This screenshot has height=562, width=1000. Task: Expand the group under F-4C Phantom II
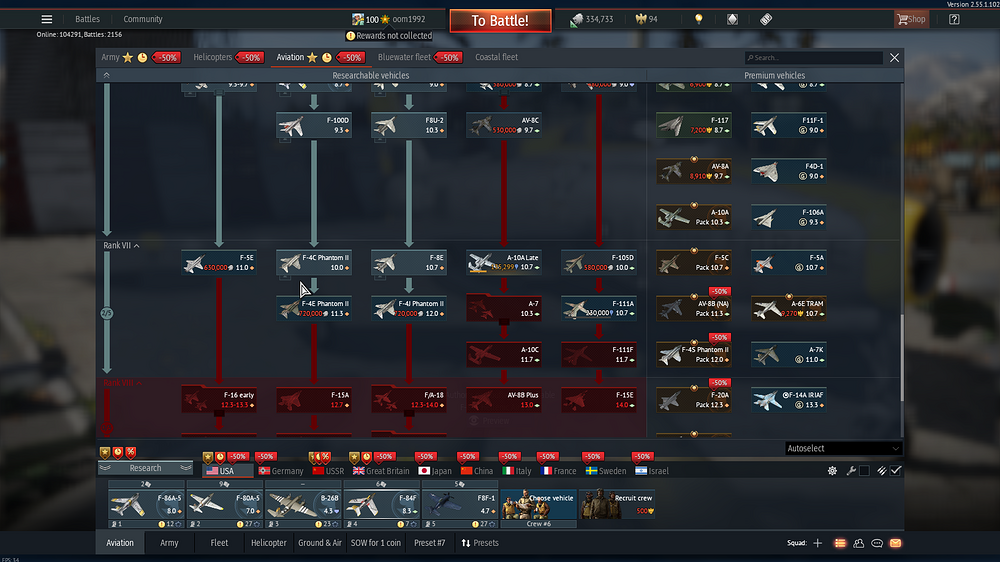coord(285,277)
